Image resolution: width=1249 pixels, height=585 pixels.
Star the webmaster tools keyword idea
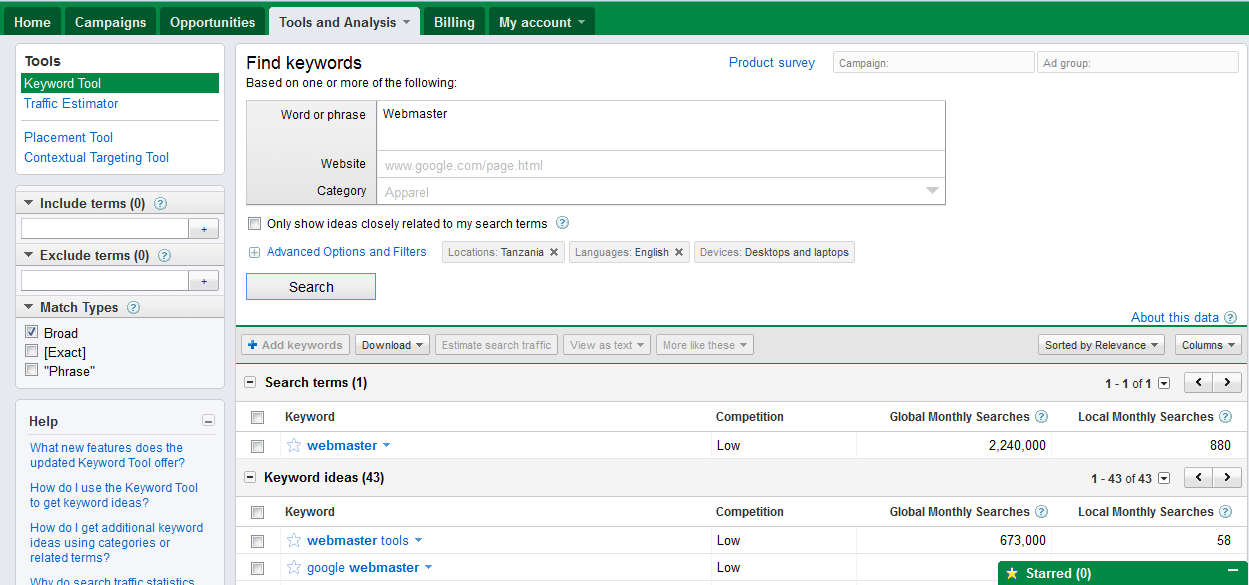tap(294, 541)
